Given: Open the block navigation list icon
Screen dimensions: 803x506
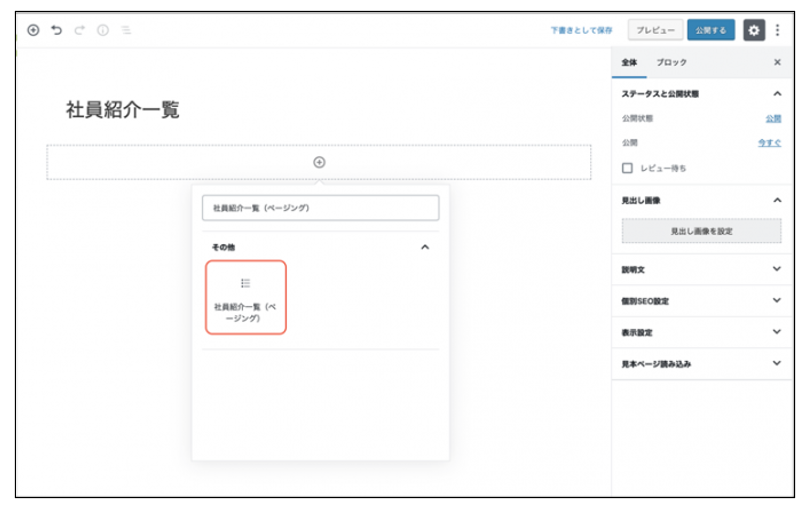Looking at the screenshot, I should (x=126, y=31).
